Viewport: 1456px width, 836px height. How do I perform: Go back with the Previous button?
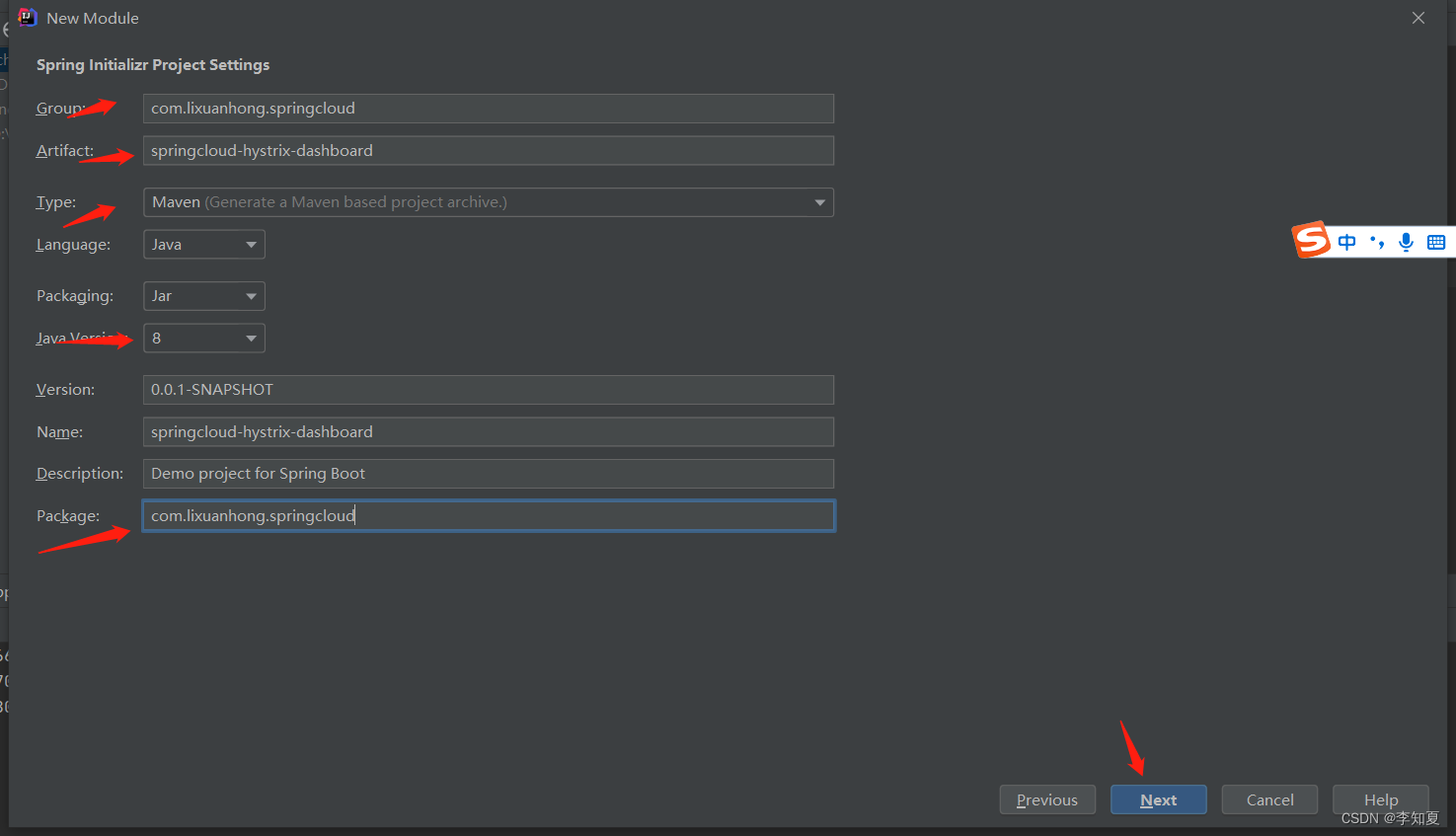[x=1047, y=799]
